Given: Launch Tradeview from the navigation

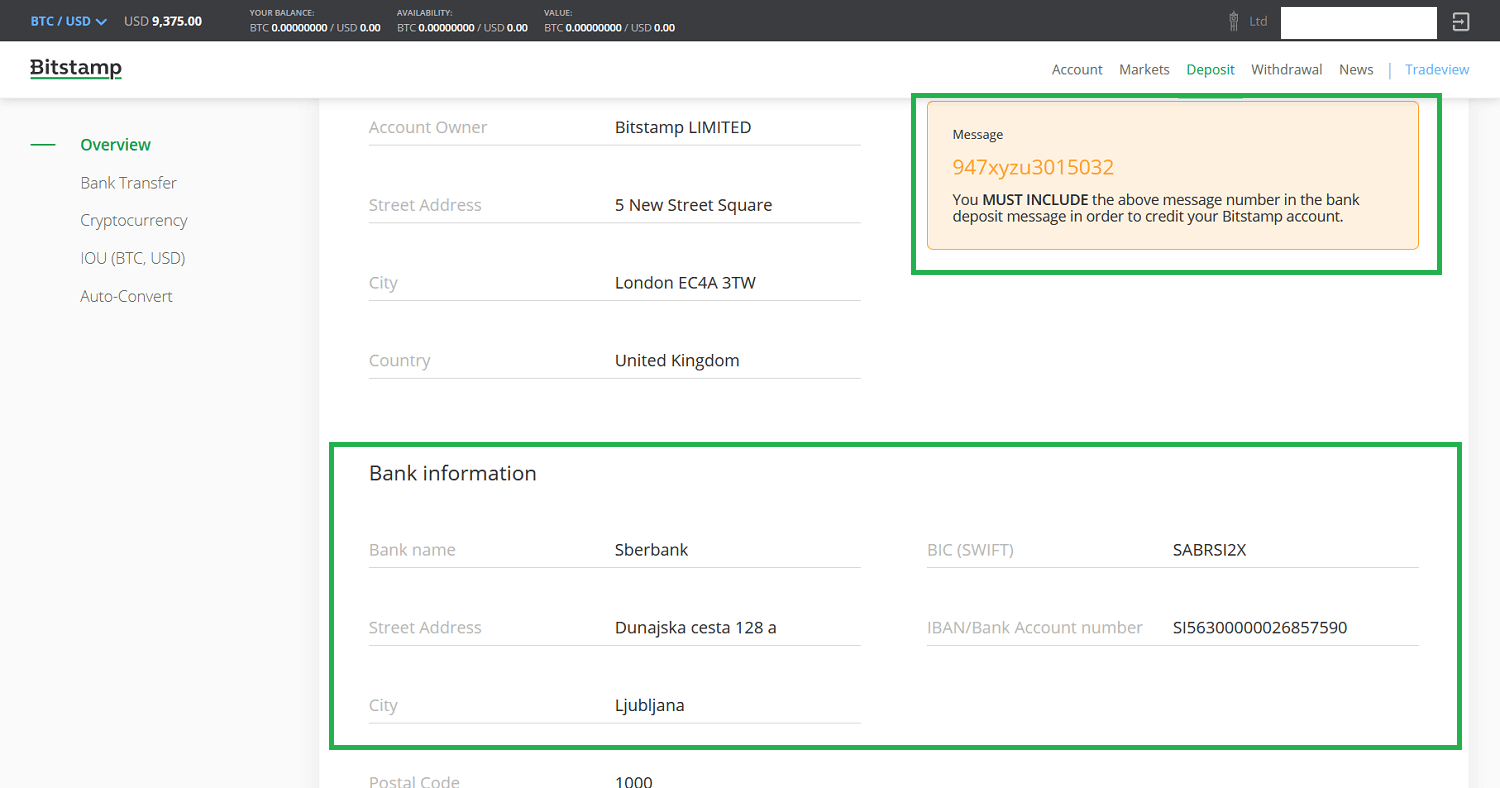Looking at the screenshot, I should [x=1437, y=69].
